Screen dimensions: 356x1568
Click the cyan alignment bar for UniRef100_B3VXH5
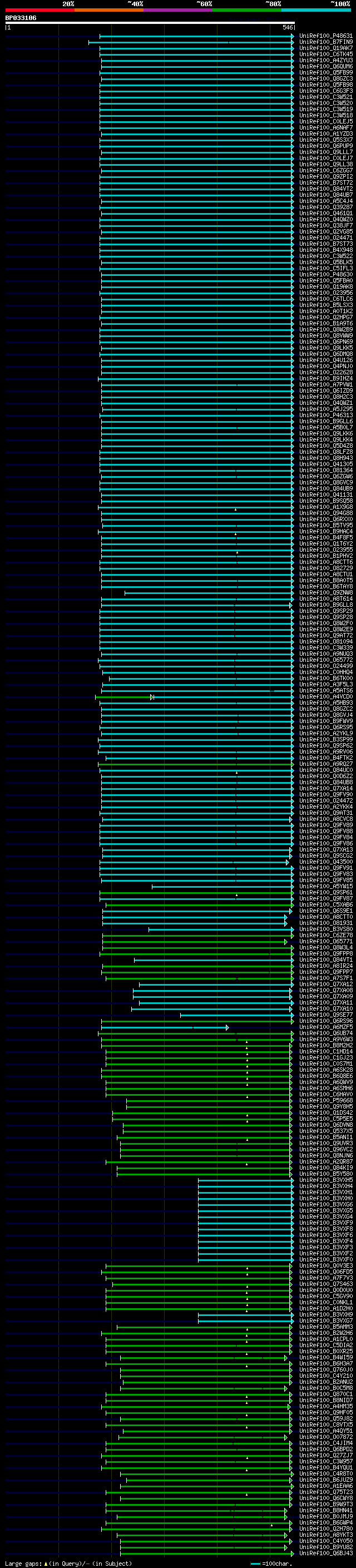(x=246, y=1180)
